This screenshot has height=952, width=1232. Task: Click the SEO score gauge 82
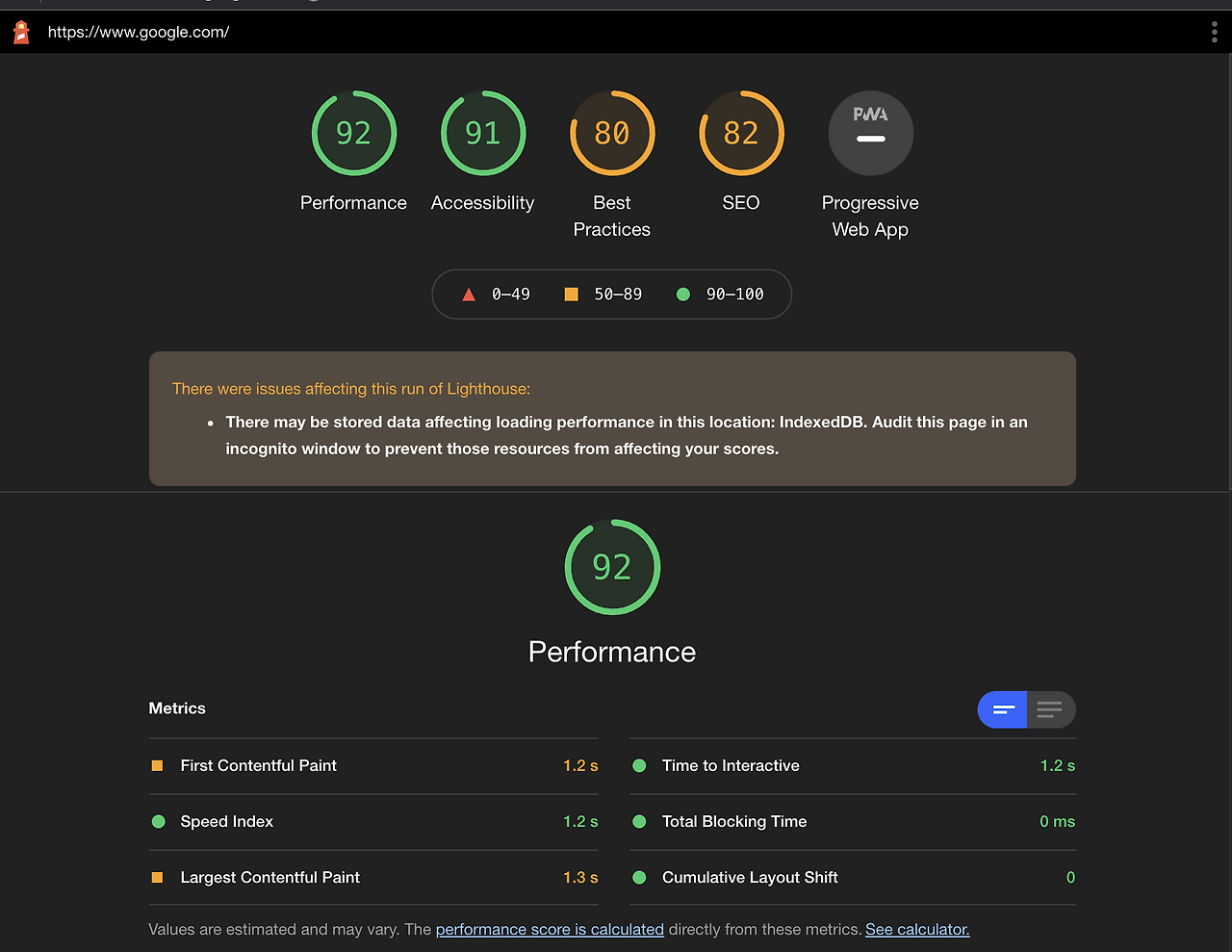pos(741,133)
